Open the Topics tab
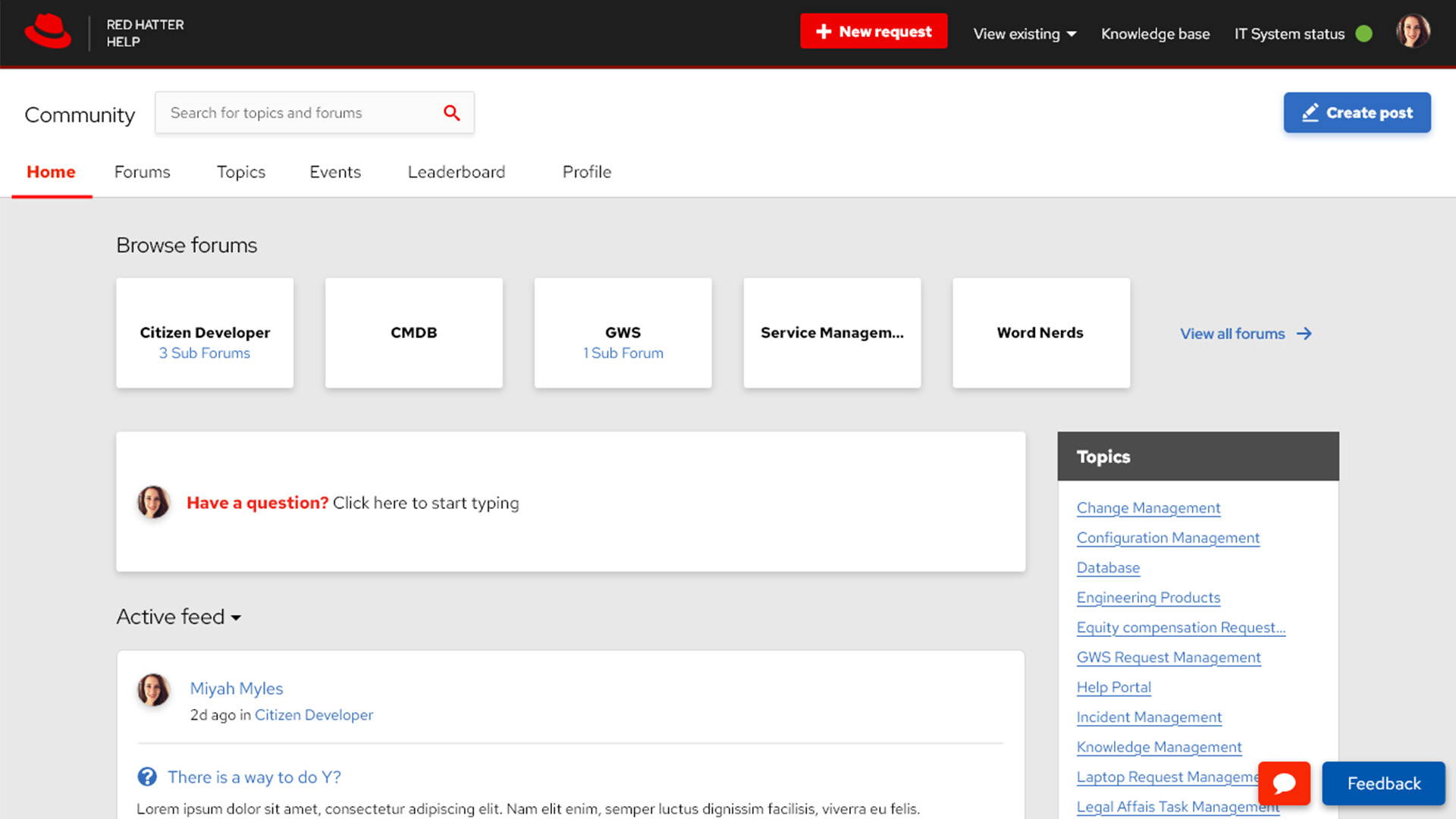 point(241,172)
